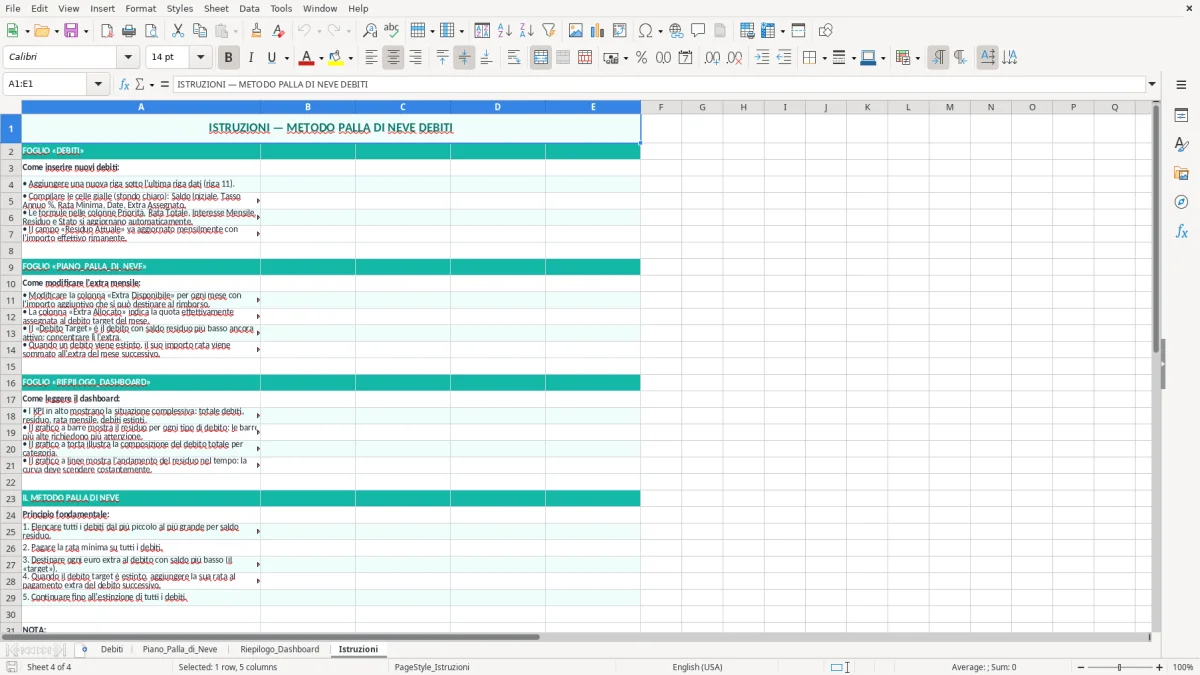The height and width of the screenshot is (675, 1200).
Task: Apply yellow background color swatch
Action: click(336, 58)
